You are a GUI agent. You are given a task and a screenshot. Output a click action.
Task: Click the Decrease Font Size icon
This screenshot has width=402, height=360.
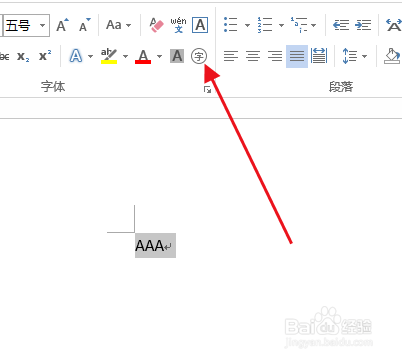[x=84, y=25]
